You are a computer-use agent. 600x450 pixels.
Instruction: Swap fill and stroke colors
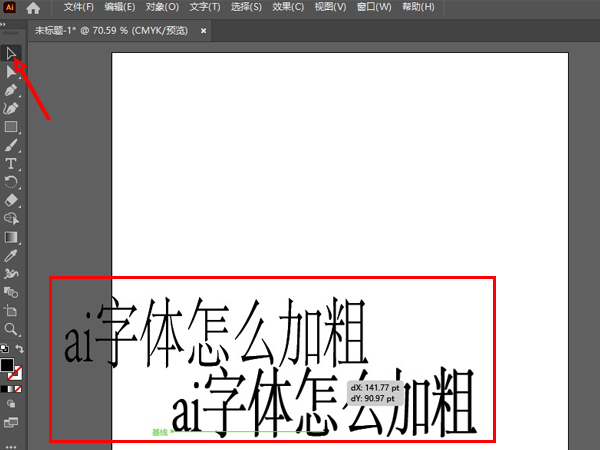coord(20,348)
